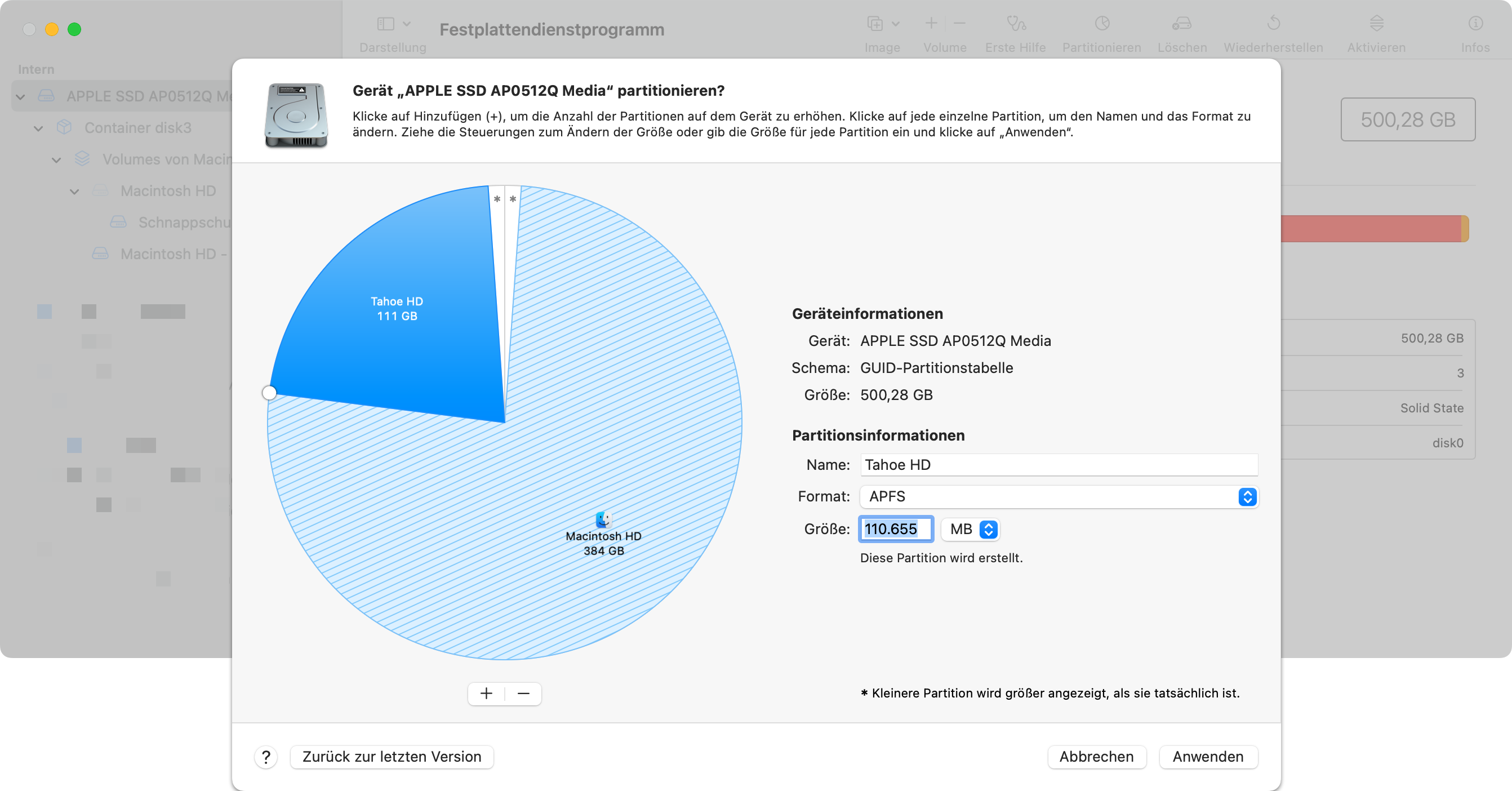Click the Aktivieren toolbar icon
This screenshot has width=1512, height=791.
tap(1376, 24)
